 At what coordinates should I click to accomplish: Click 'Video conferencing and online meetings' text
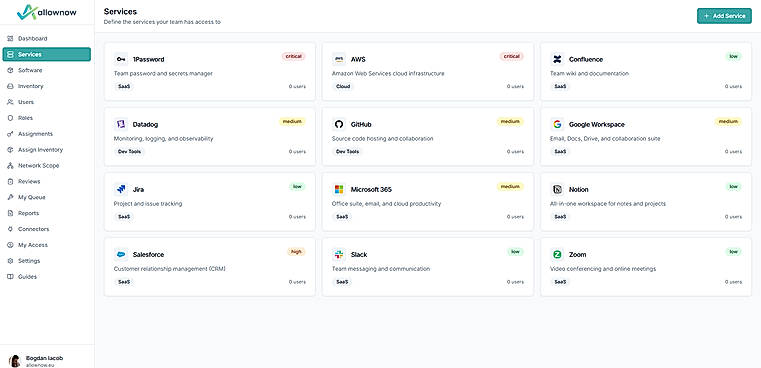tap(603, 268)
